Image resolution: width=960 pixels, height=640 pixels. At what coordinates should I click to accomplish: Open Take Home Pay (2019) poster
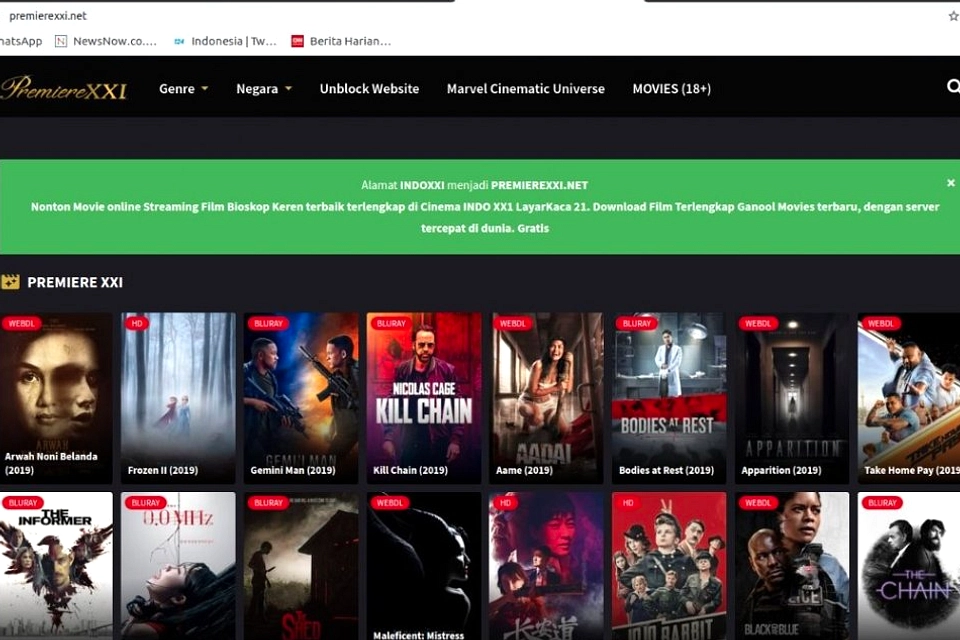pos(909,398)
